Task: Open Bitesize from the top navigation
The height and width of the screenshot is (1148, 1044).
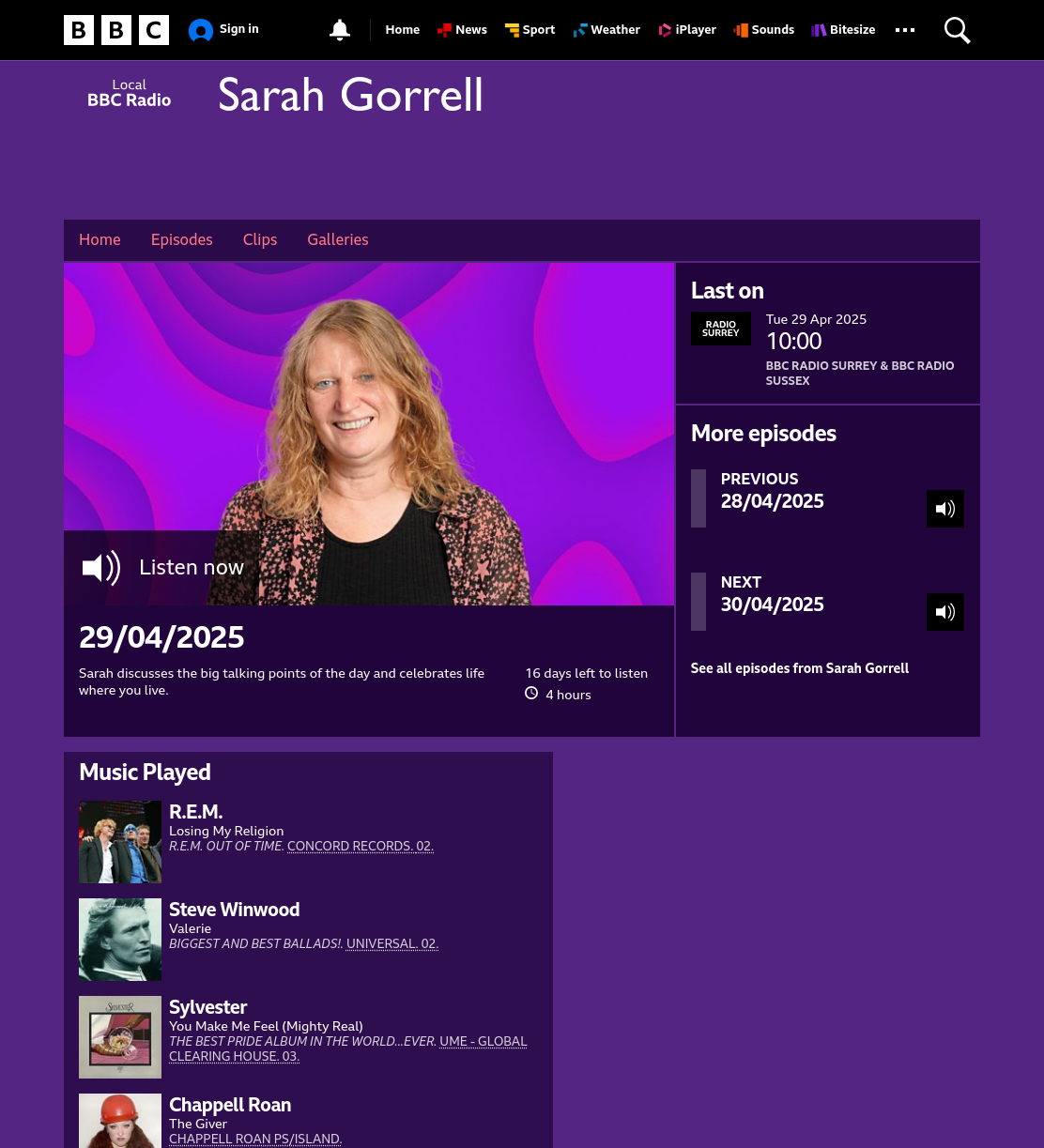Action: [x=843, y=30]
